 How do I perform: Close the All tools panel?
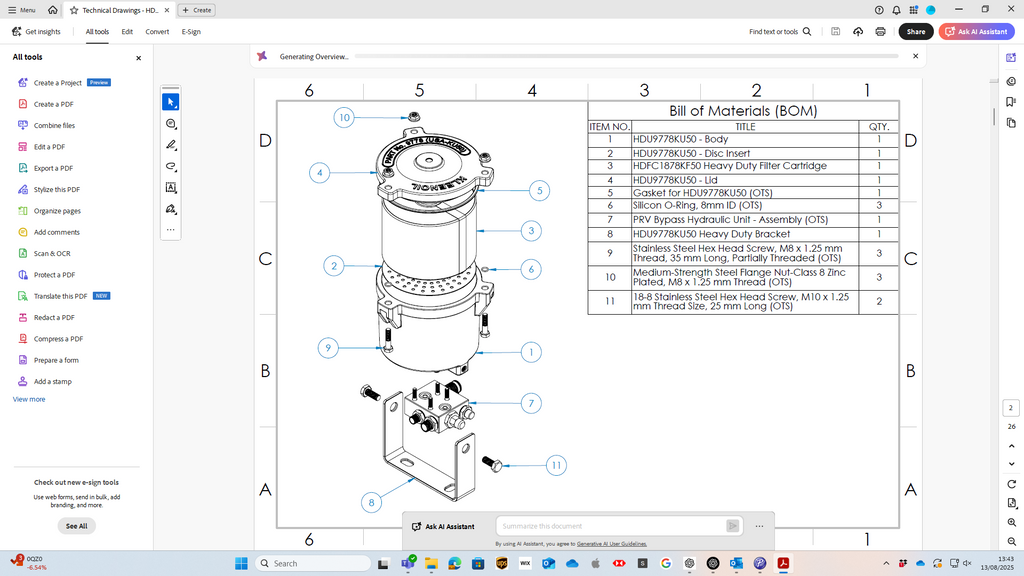(x=138, y=58)
